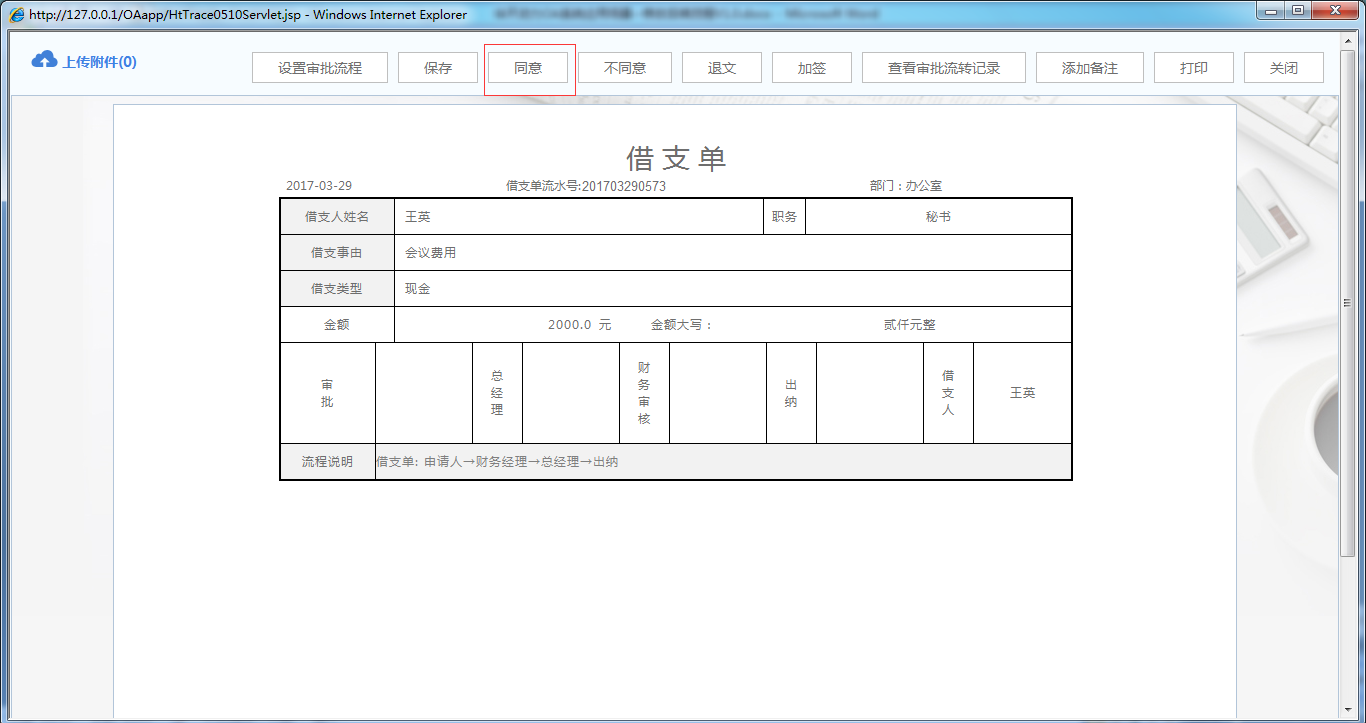The width and height of the screenshot is (1366, 723).
Task: Reject the form with 不同意 button
Action: click(624, 67)
